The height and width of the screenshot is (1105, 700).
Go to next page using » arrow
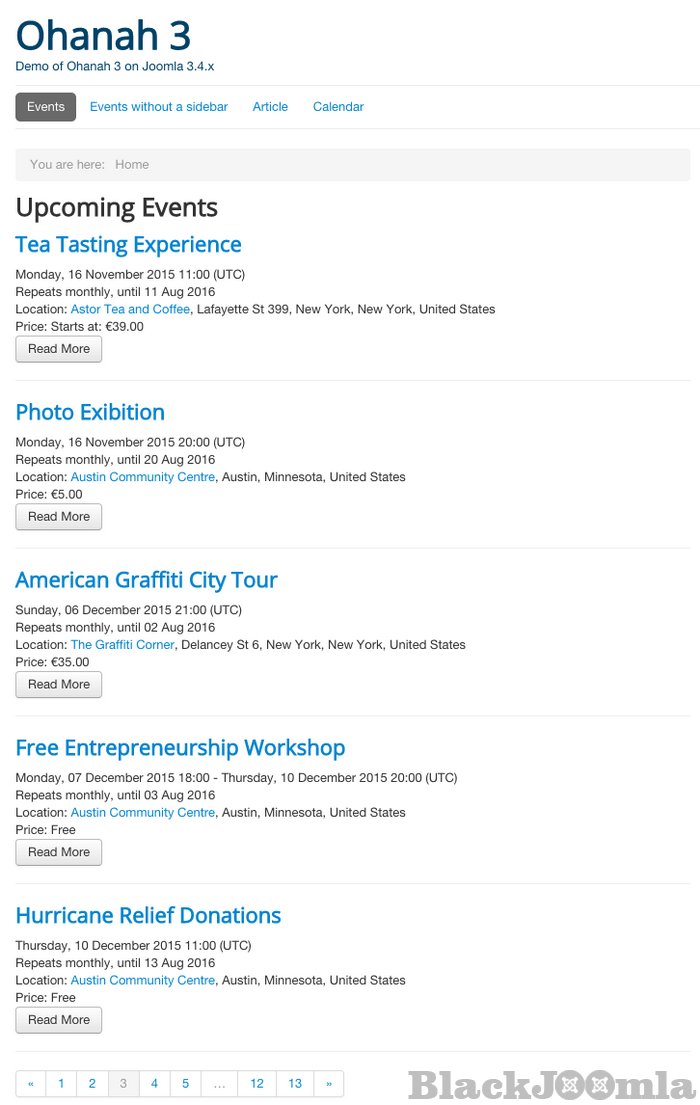[328, 1084]
